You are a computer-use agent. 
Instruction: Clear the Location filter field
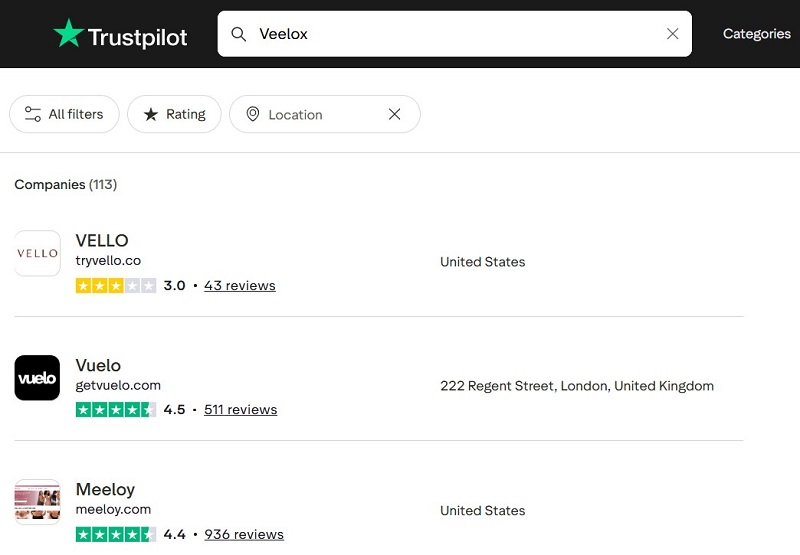pyautogui.click(x=394, y=114)
